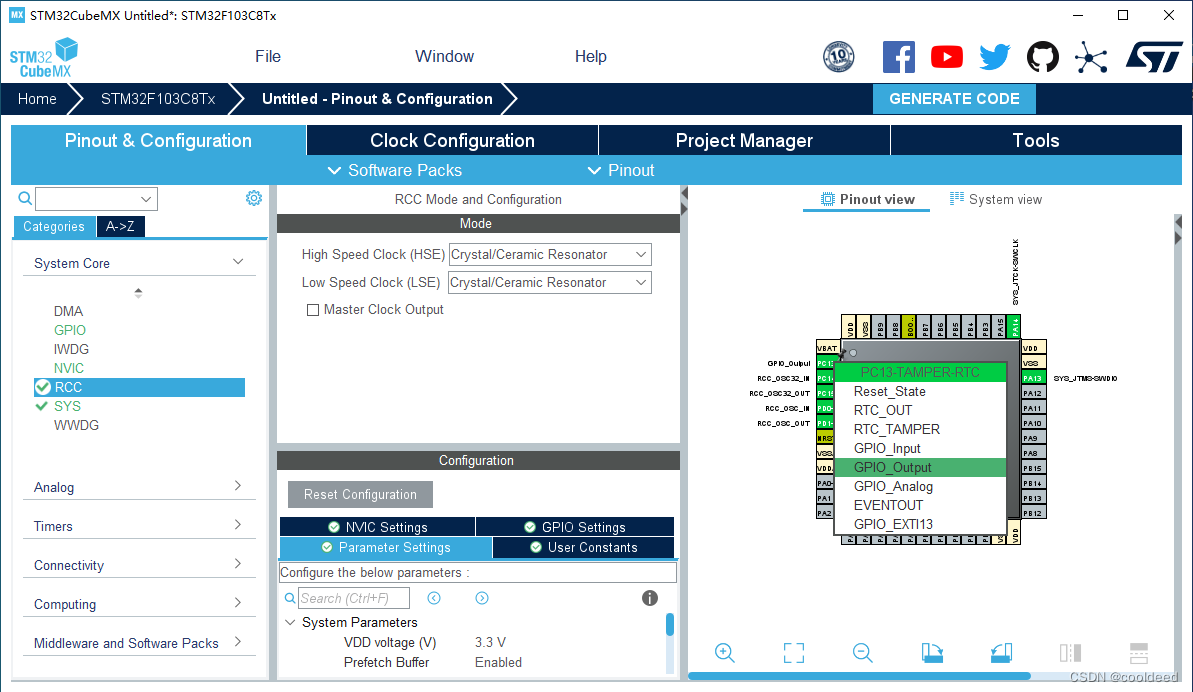
Task: Open the GitHub icon
Action: [x=1042, y=57]
